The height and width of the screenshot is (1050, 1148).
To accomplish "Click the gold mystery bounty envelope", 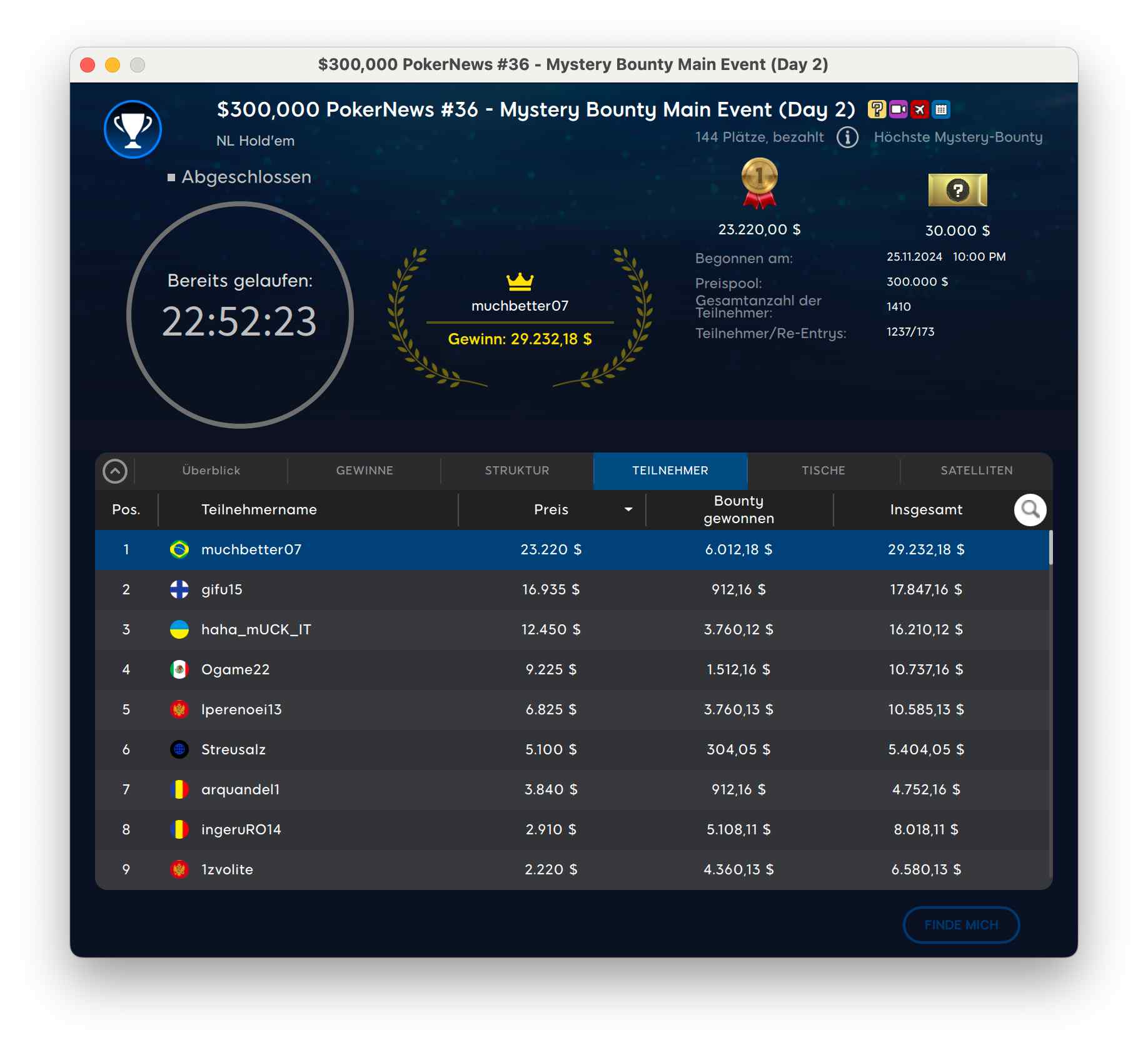I will pyautogui.click(x=957, y=190).
